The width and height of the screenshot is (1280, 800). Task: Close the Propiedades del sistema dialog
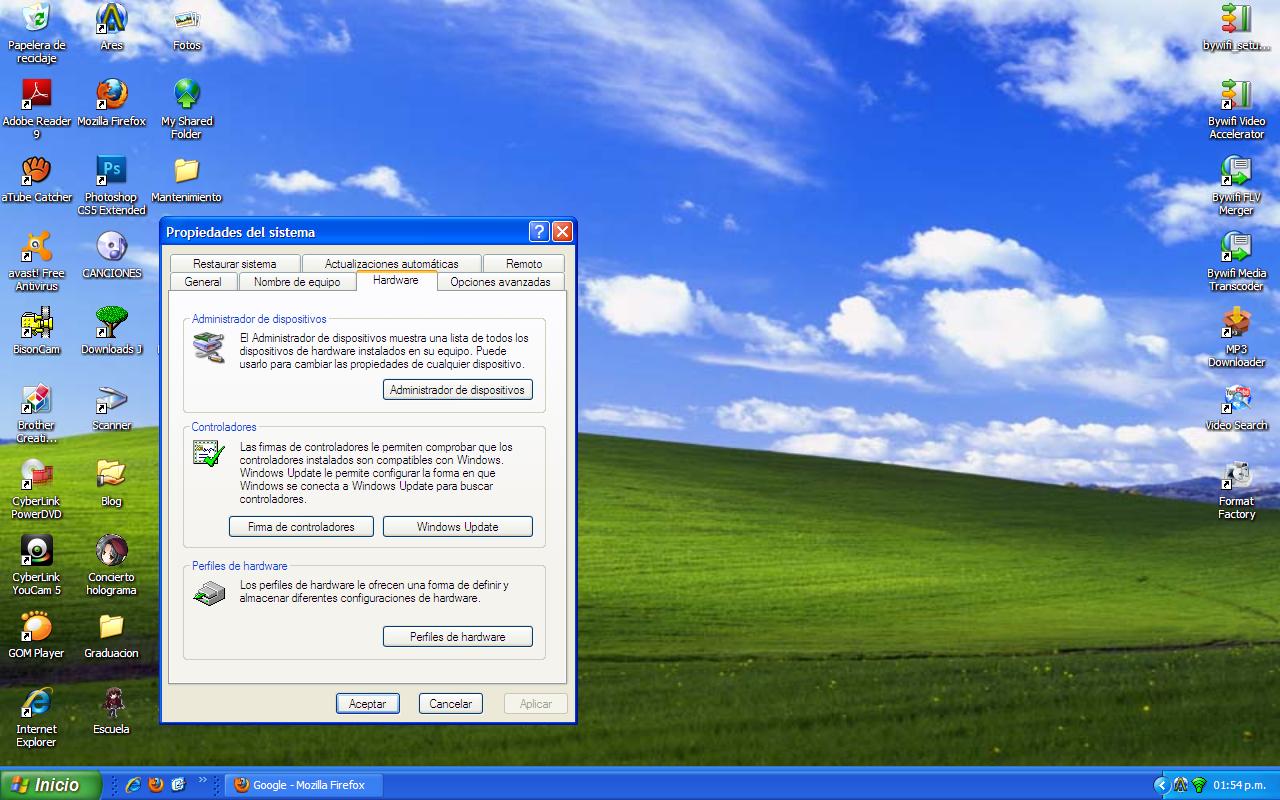coord(562,232)
